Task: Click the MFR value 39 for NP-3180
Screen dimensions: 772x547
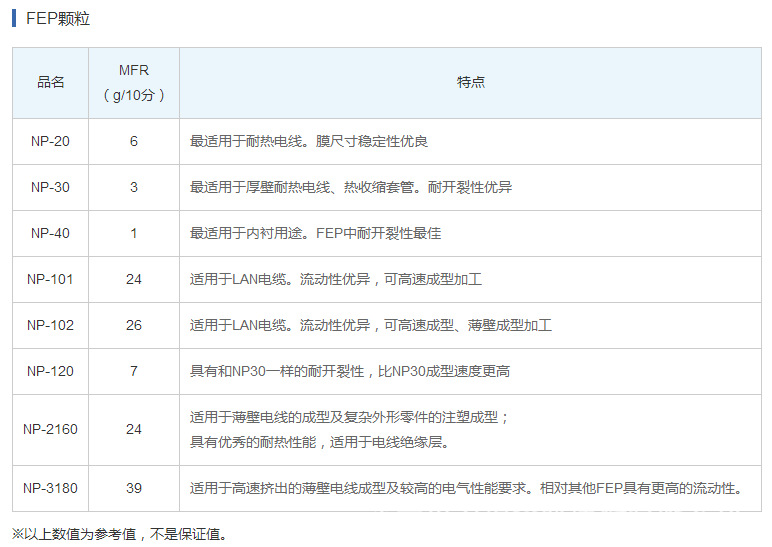Action: 134,488
